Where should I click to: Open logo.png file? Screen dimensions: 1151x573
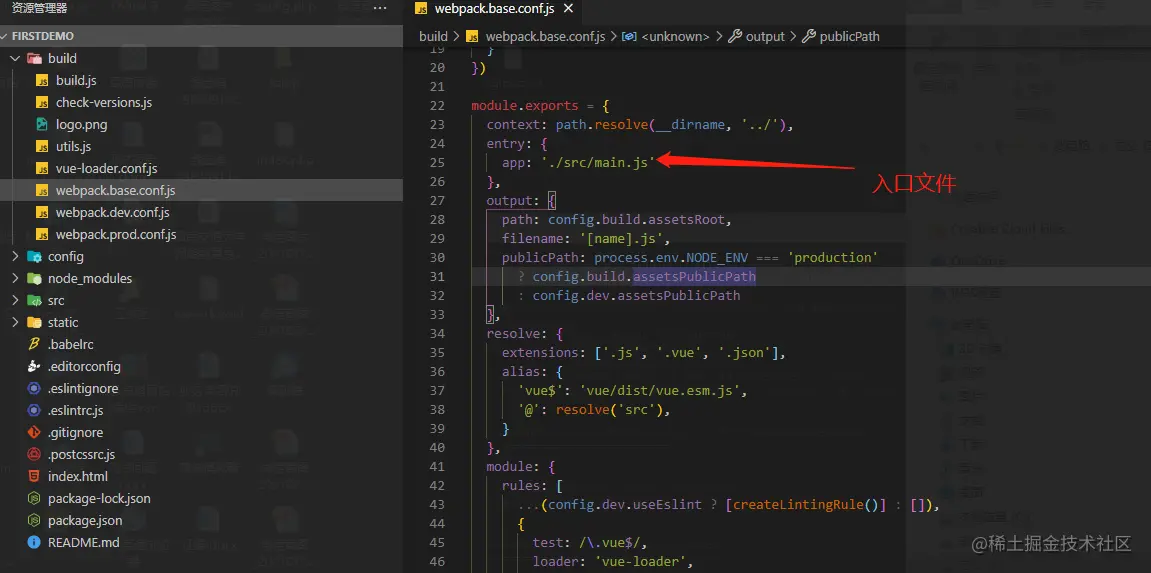coord(81,124)
